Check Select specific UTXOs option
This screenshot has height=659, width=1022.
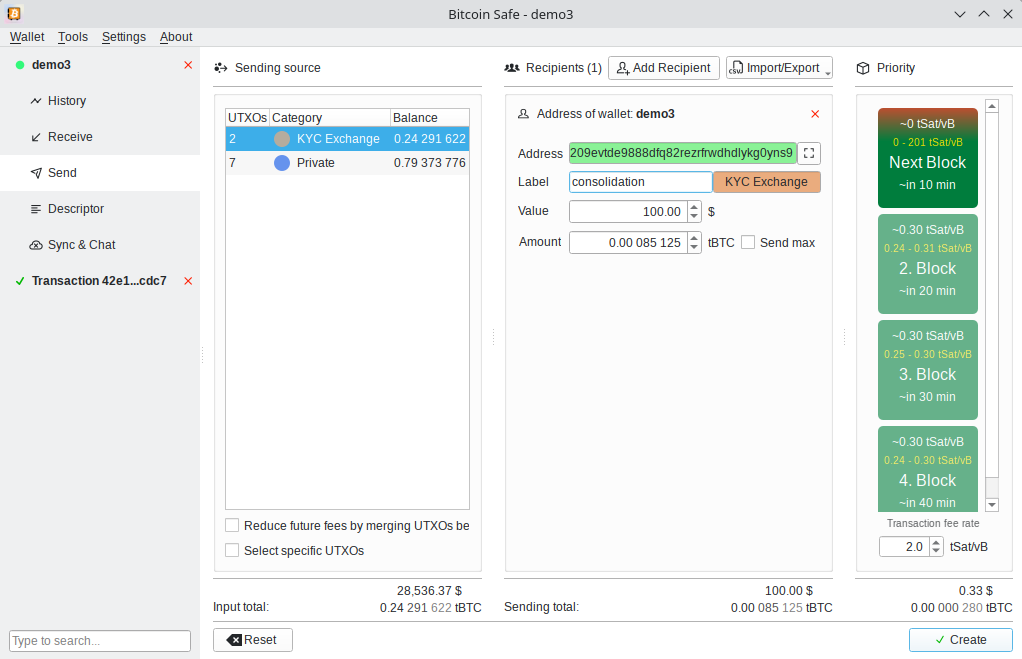pos(233,551)
